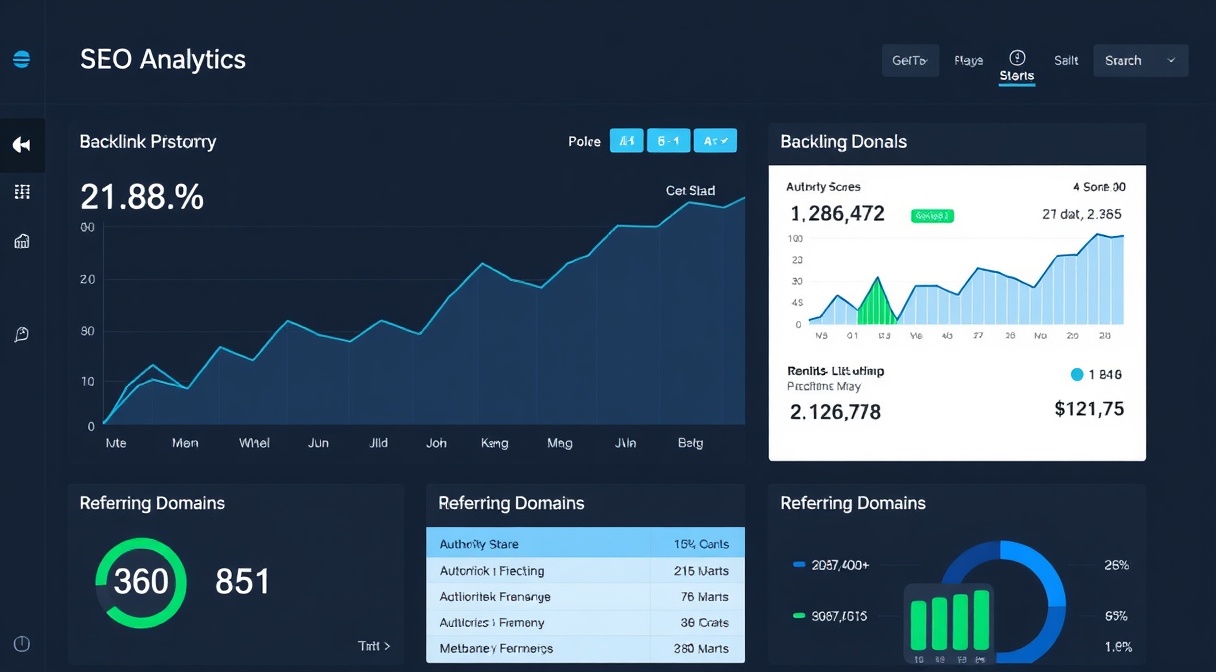
Task: Click the Betg axis label
Action: coord(690,442)
